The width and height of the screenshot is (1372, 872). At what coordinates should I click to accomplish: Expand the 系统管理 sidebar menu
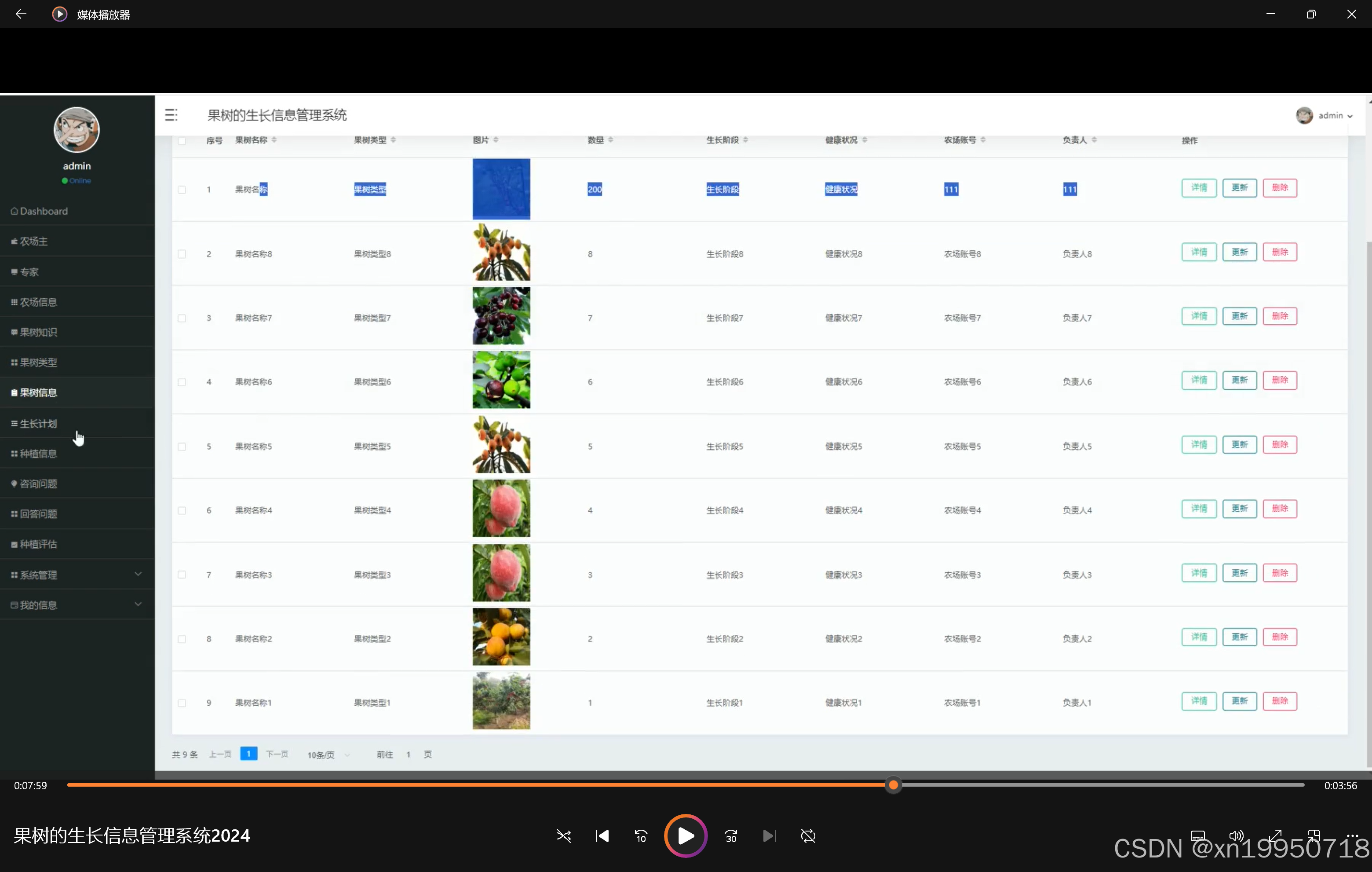coord(77,575)
